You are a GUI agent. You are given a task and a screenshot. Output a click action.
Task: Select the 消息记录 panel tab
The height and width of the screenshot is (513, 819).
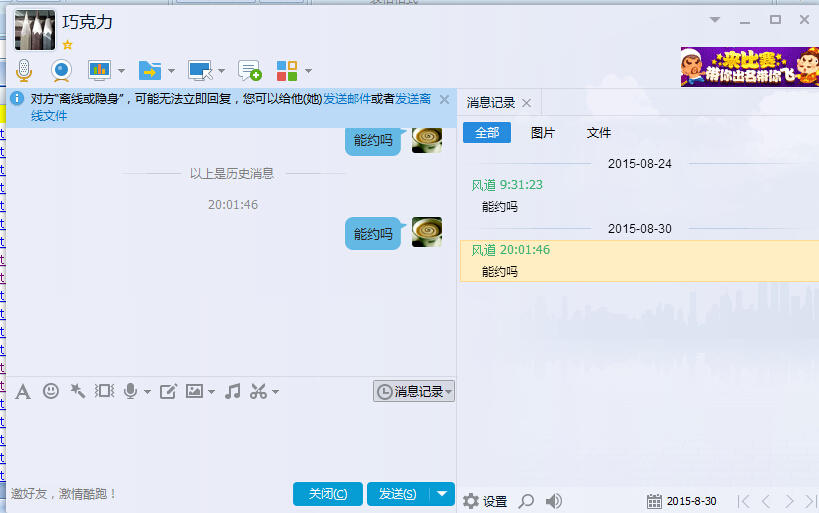click(491, 102)
